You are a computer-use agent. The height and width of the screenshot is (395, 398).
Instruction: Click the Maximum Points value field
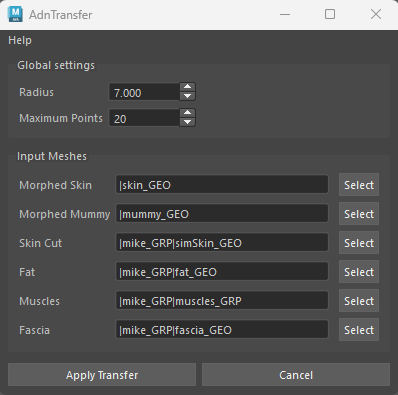pos(144,118)
